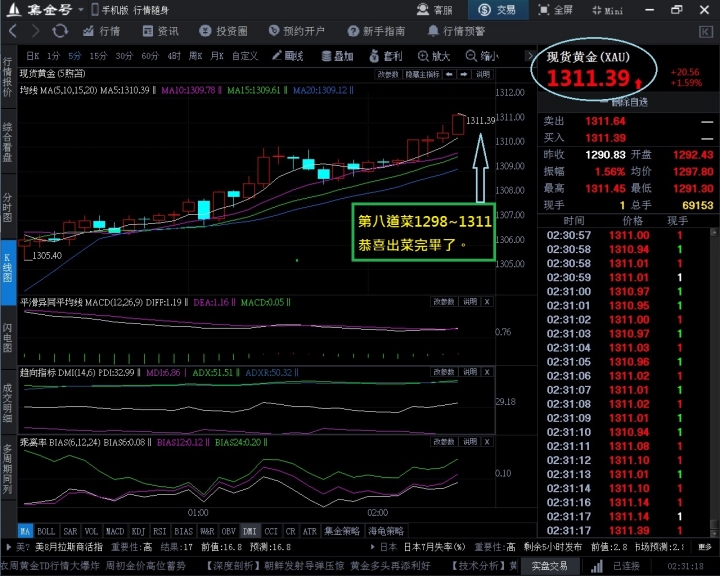Open the 套利 arbitrage tool
The height and width of the screenshot is (576, 720).
[x=386, y=56]
